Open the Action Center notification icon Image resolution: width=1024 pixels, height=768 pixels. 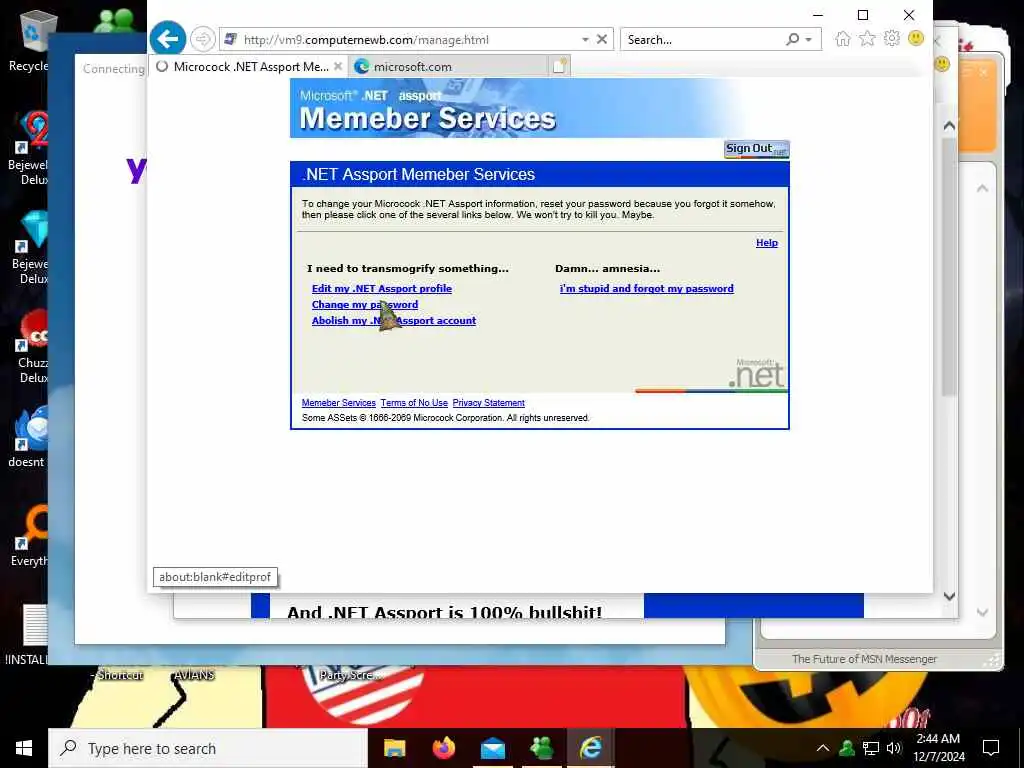click(x=991, y=748)
